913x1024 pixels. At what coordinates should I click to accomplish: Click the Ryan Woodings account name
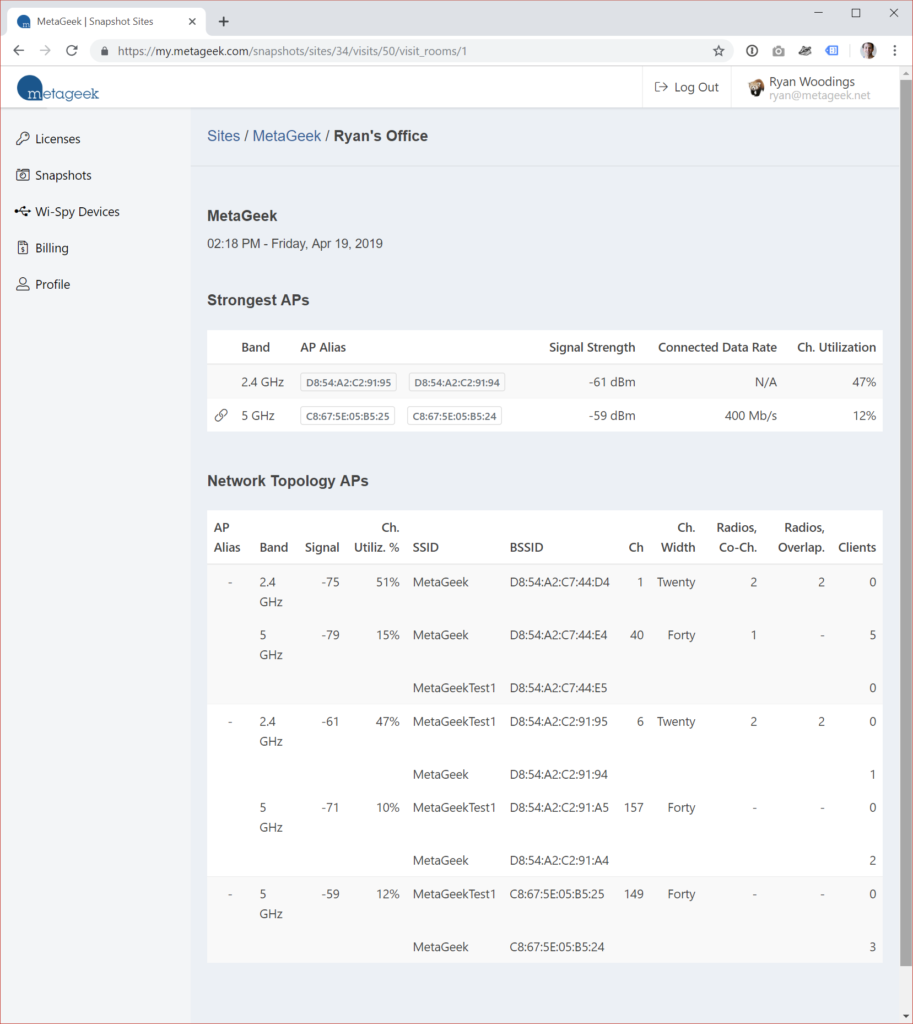pyautogui.click(x=812, y=82)
